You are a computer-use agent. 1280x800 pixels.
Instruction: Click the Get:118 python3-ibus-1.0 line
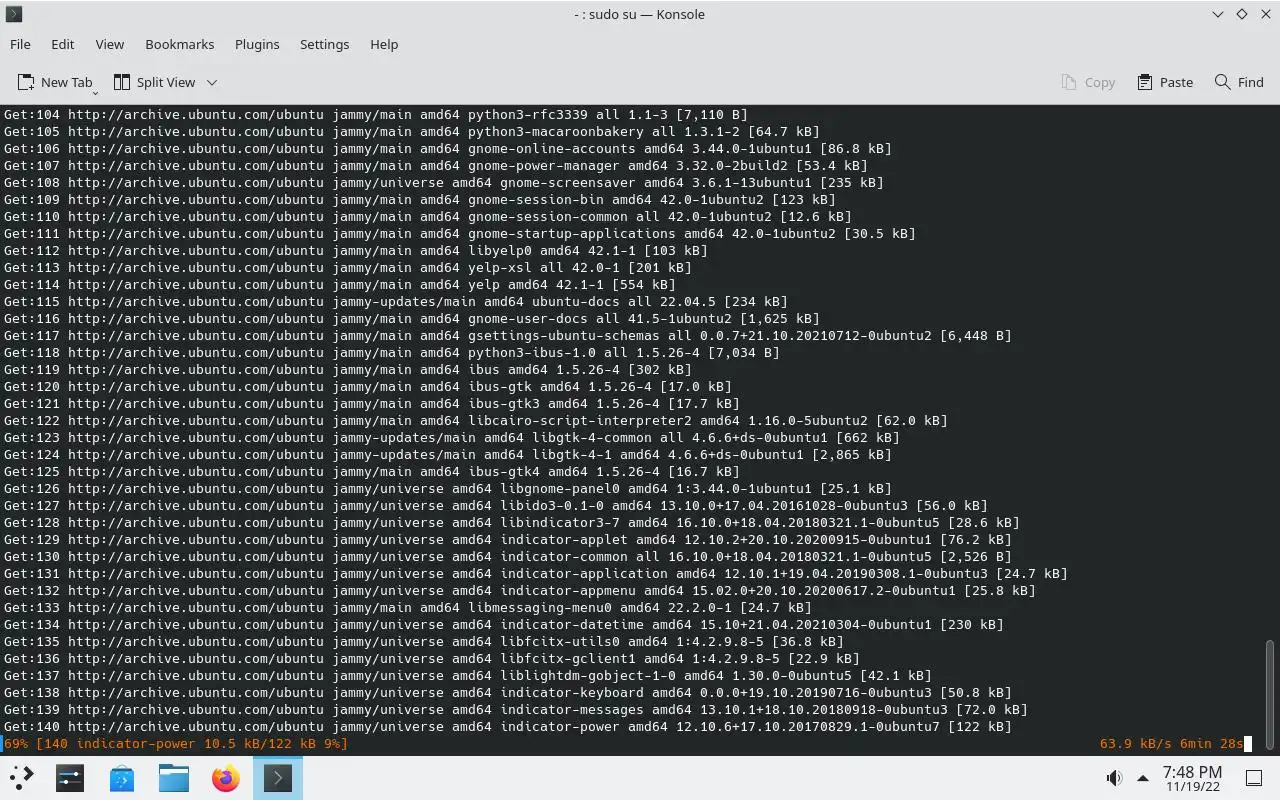point(392,352)
